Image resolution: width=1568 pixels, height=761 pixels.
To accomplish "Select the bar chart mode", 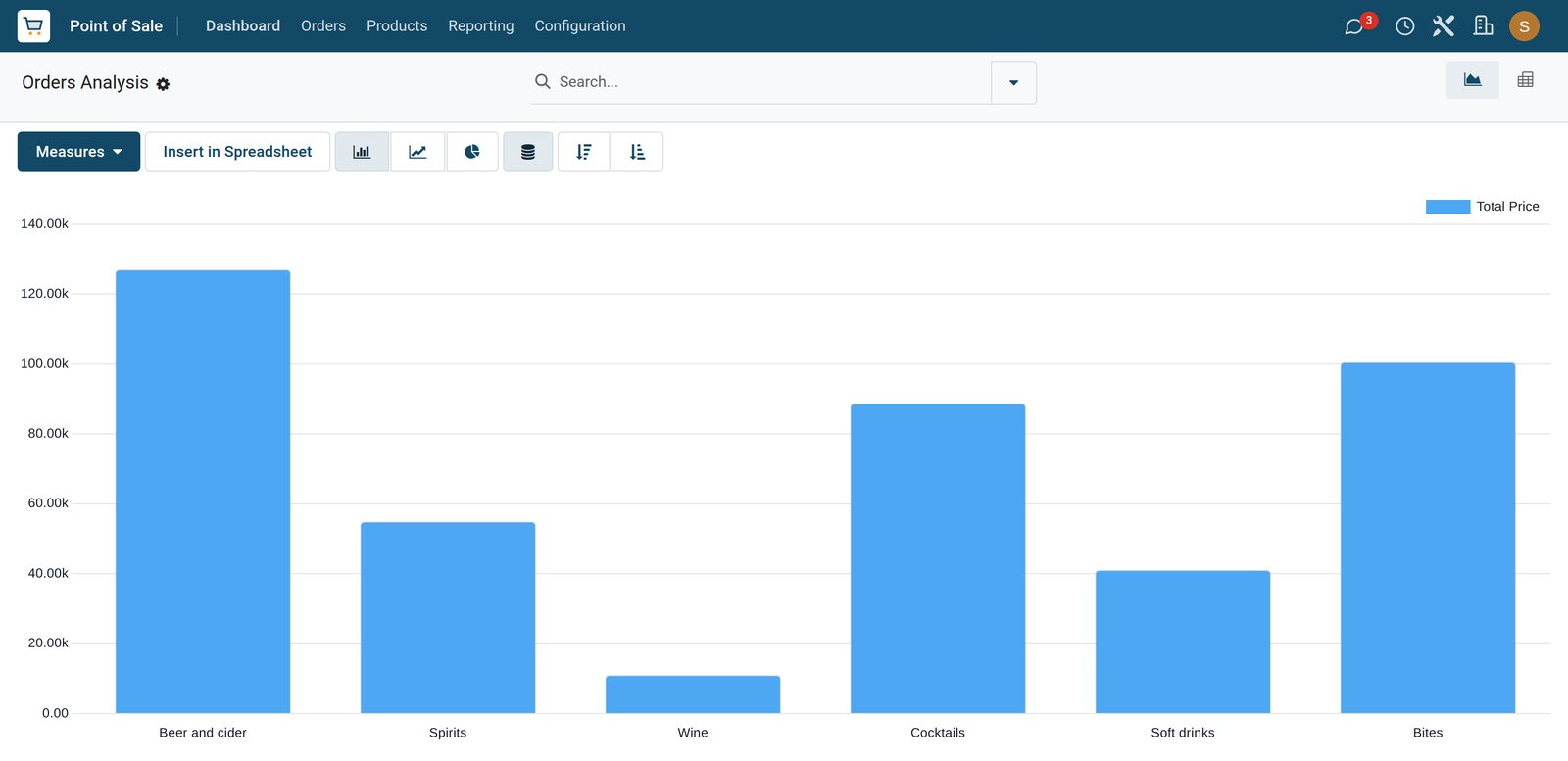I will tap(362, 152).
